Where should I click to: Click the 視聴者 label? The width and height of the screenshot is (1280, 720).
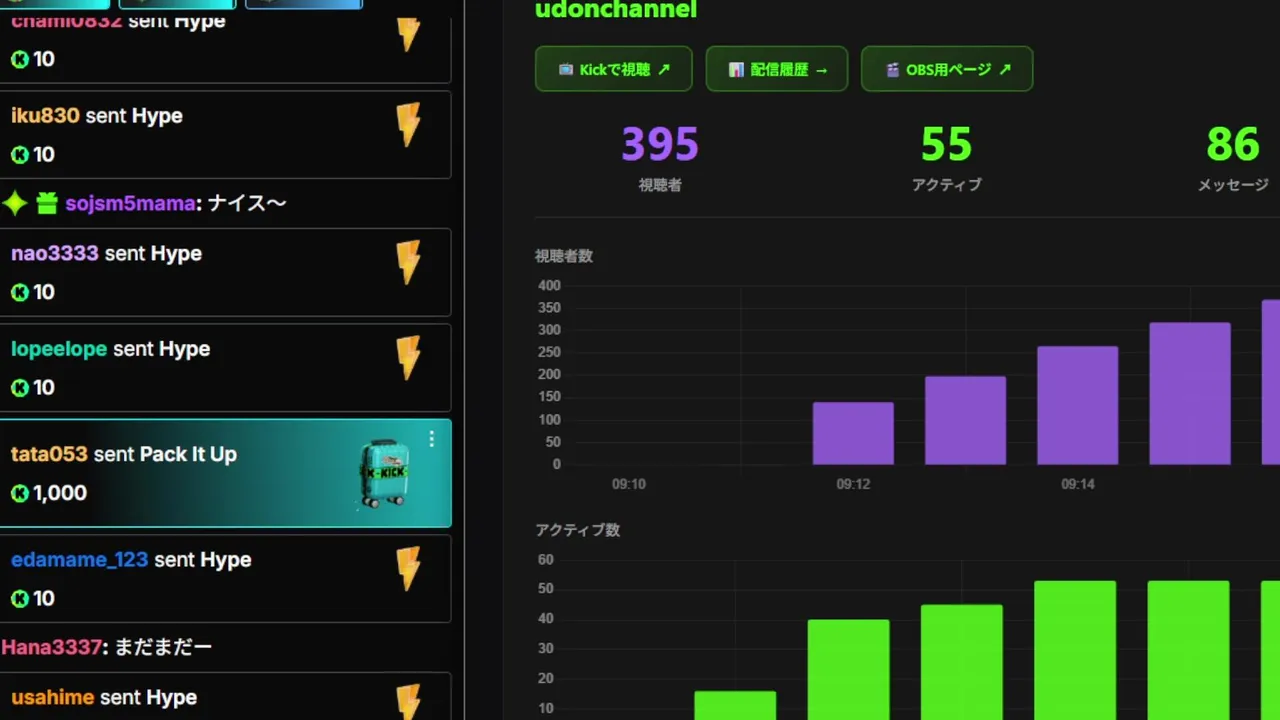point(660,185)
